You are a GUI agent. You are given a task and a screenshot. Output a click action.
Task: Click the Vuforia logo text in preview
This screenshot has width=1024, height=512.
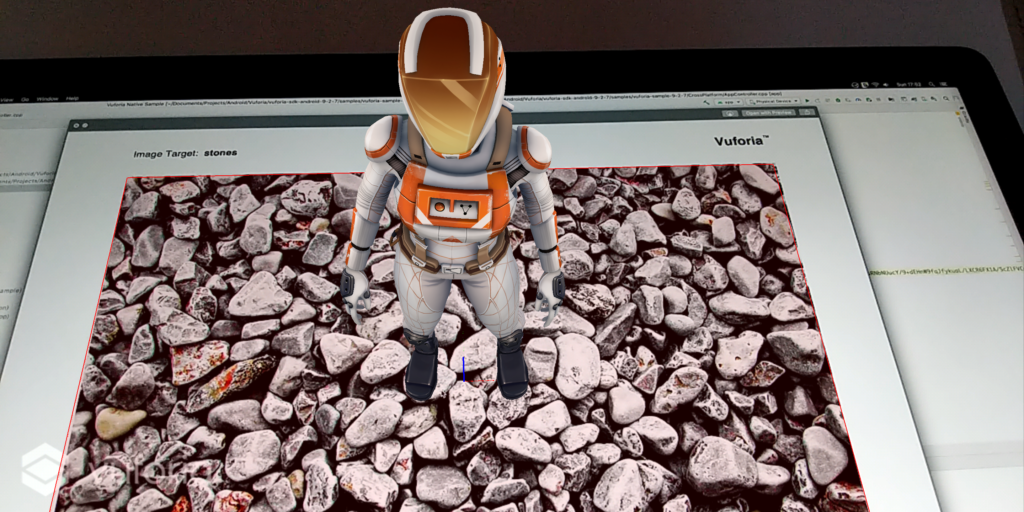point(741,140)
